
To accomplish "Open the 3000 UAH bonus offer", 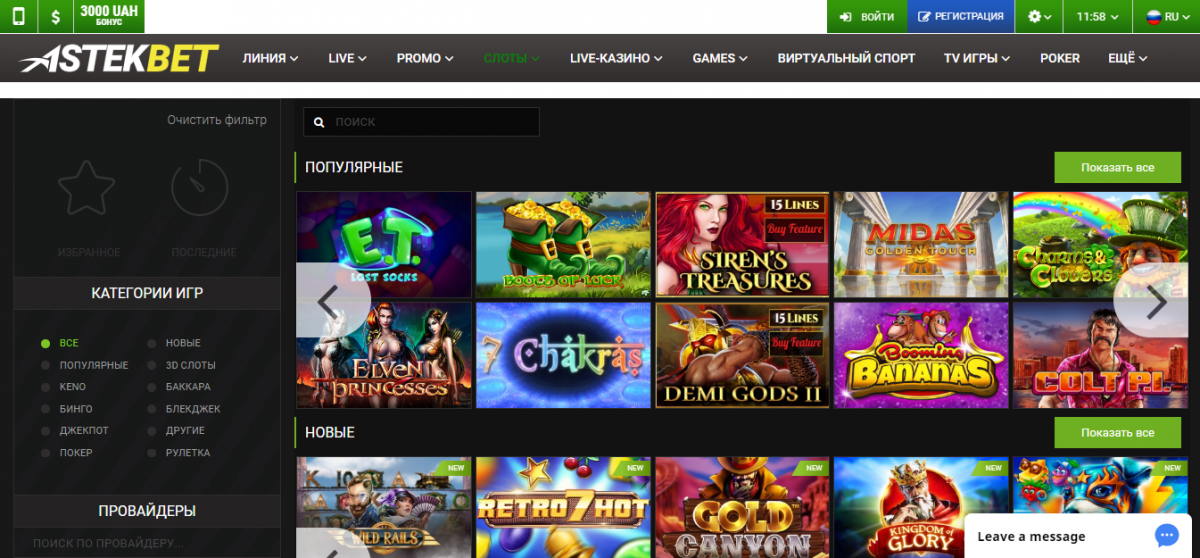I will point(109,17).
